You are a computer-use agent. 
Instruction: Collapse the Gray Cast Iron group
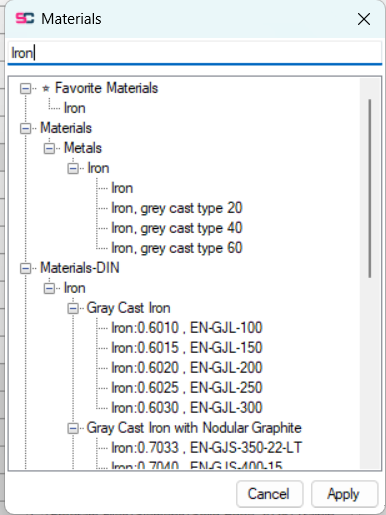point(73,309)
